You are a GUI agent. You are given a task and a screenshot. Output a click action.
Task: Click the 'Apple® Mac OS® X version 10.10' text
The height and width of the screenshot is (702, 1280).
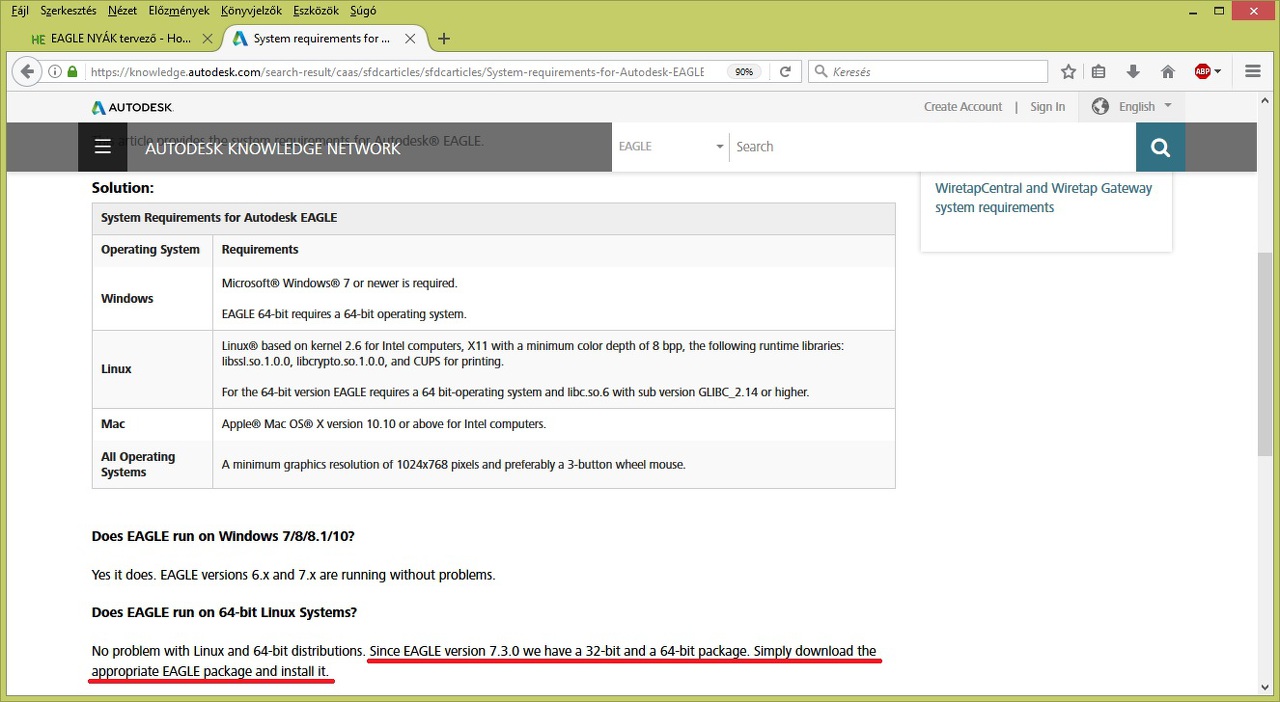384,424
